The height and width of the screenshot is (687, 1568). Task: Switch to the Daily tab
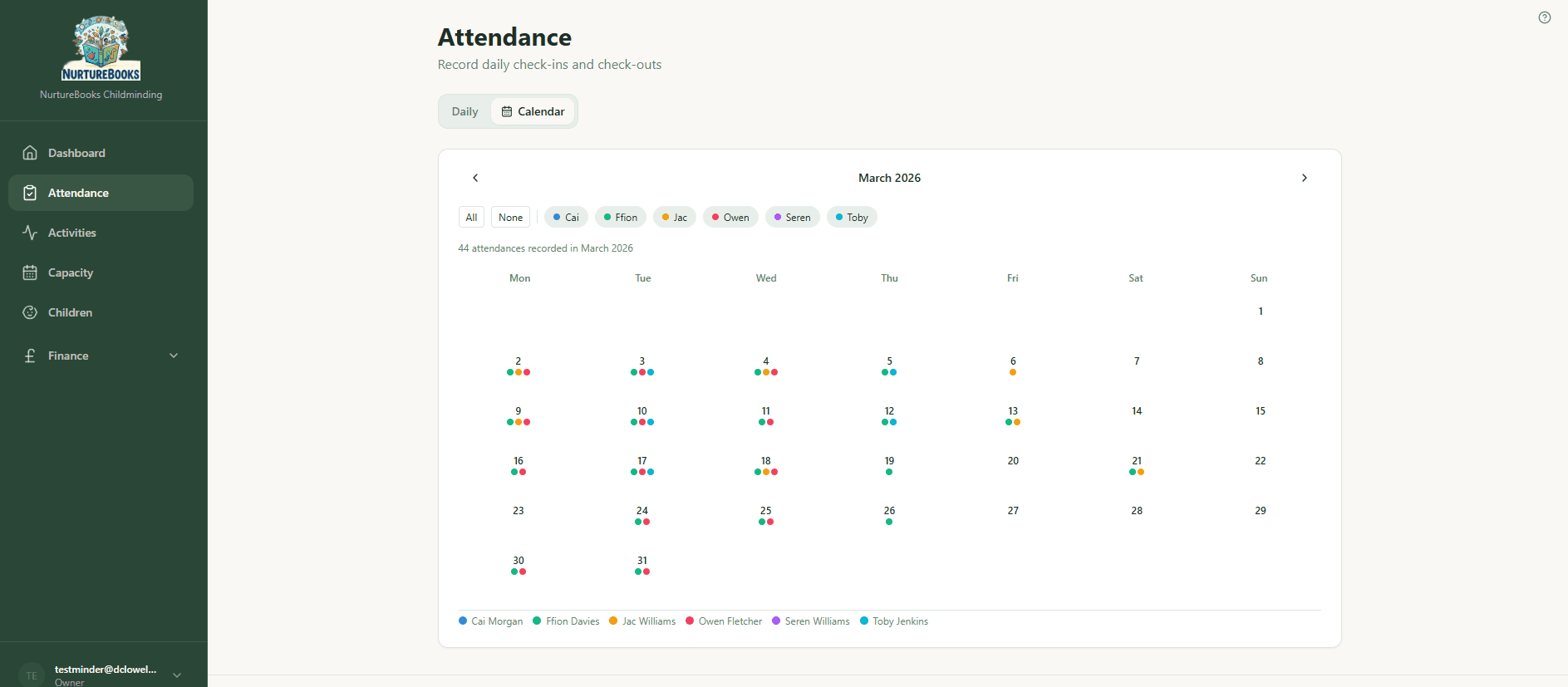click(x=465, y=111)
